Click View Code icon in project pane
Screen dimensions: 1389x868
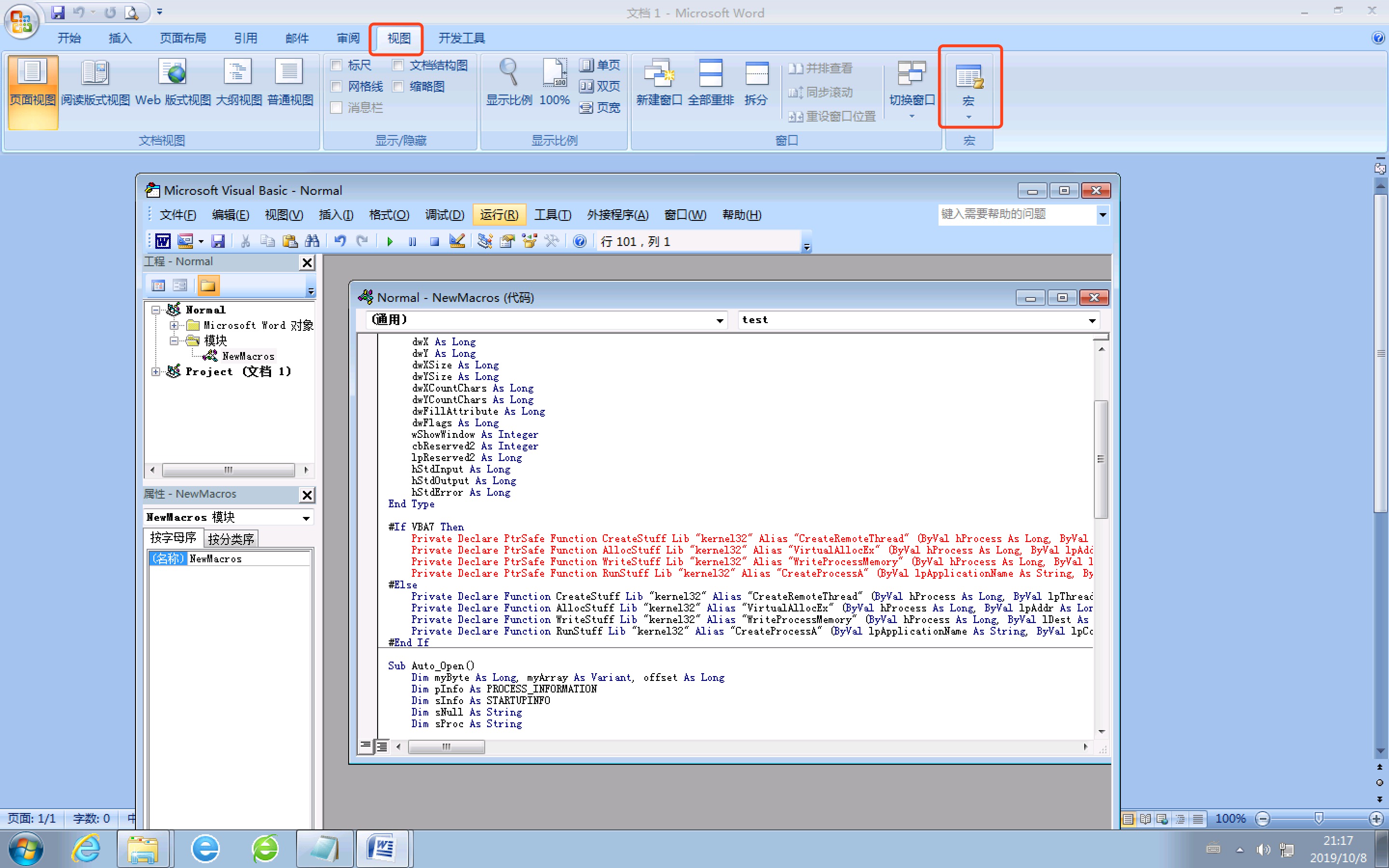158,285
